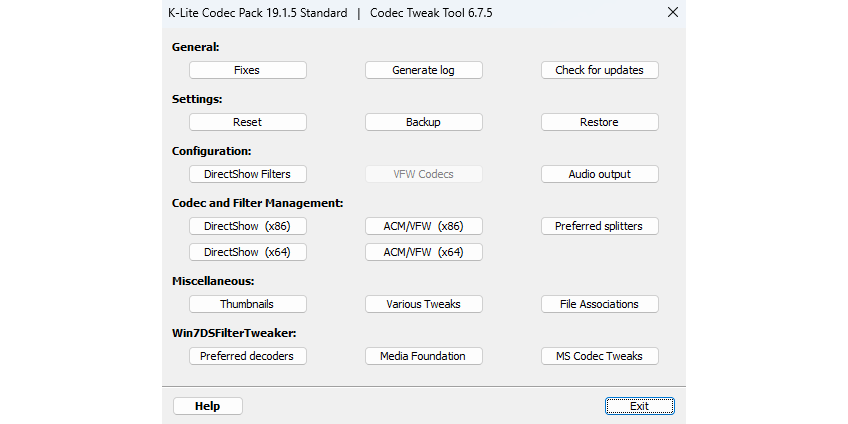Viewport: 848px width, 424px height.
Task: Click the Media Foundation button
Action: (423, 356)
